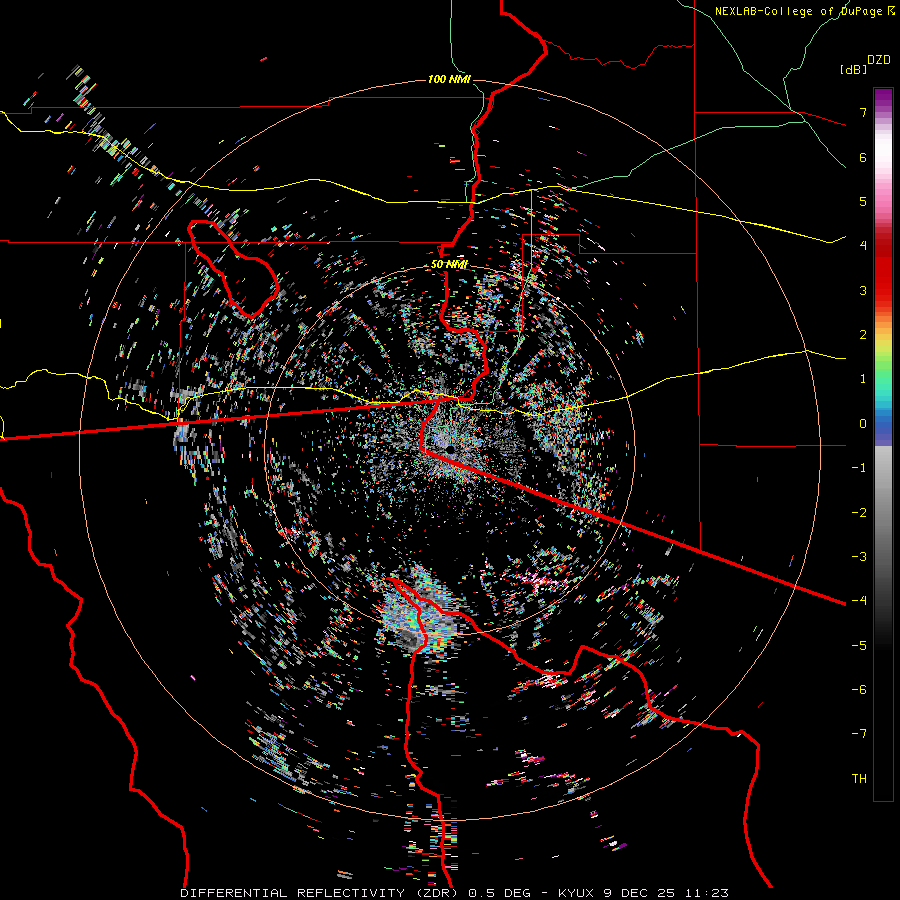The image size is (900, 900).
Task: Click the 50 NMI range ring label
Action: pyautogui.click(x=449, y=265)
